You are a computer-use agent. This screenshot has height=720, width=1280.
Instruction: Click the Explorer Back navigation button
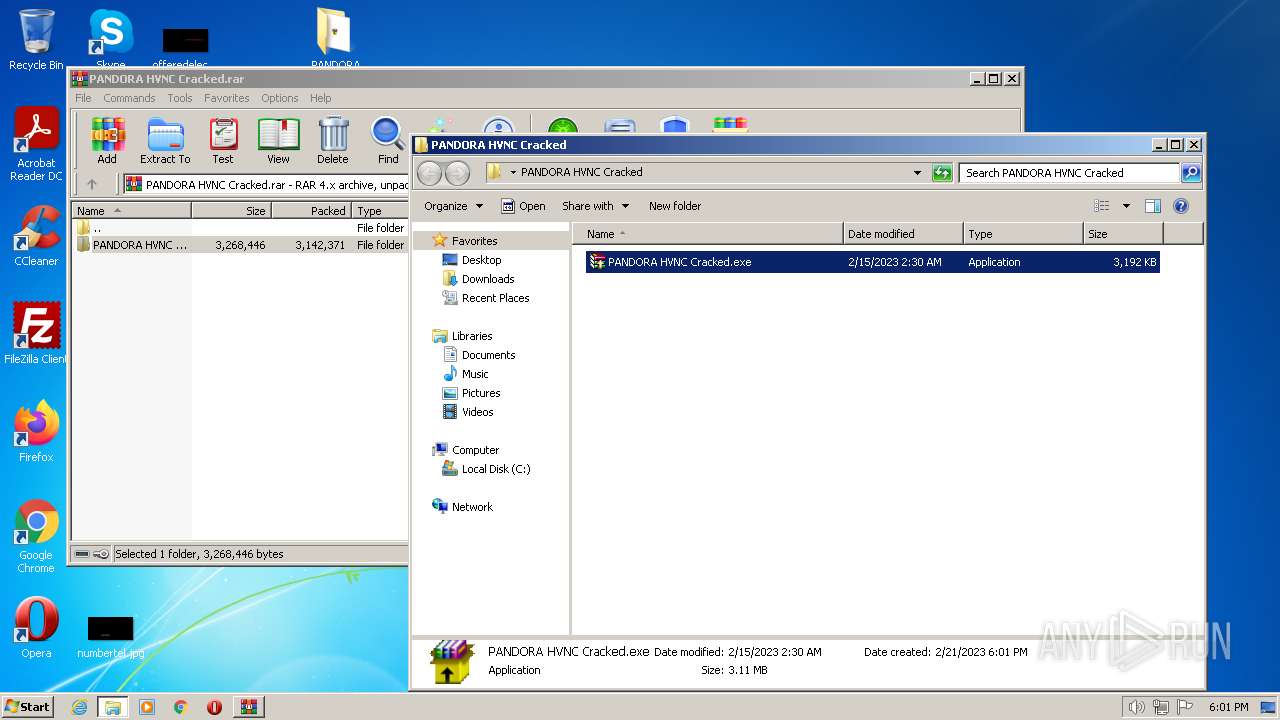tap(429, 173)
